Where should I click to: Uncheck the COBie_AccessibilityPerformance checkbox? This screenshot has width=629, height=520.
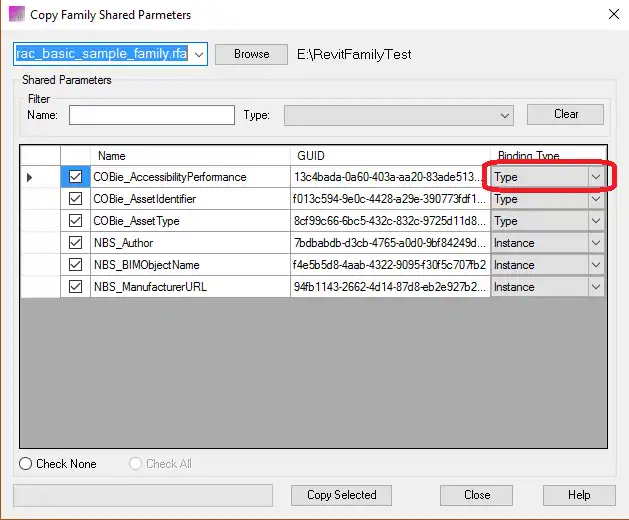coord(75,177)
